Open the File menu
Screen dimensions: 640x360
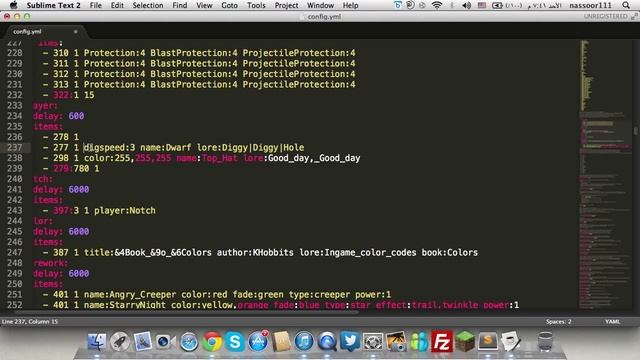coord(96,5)
